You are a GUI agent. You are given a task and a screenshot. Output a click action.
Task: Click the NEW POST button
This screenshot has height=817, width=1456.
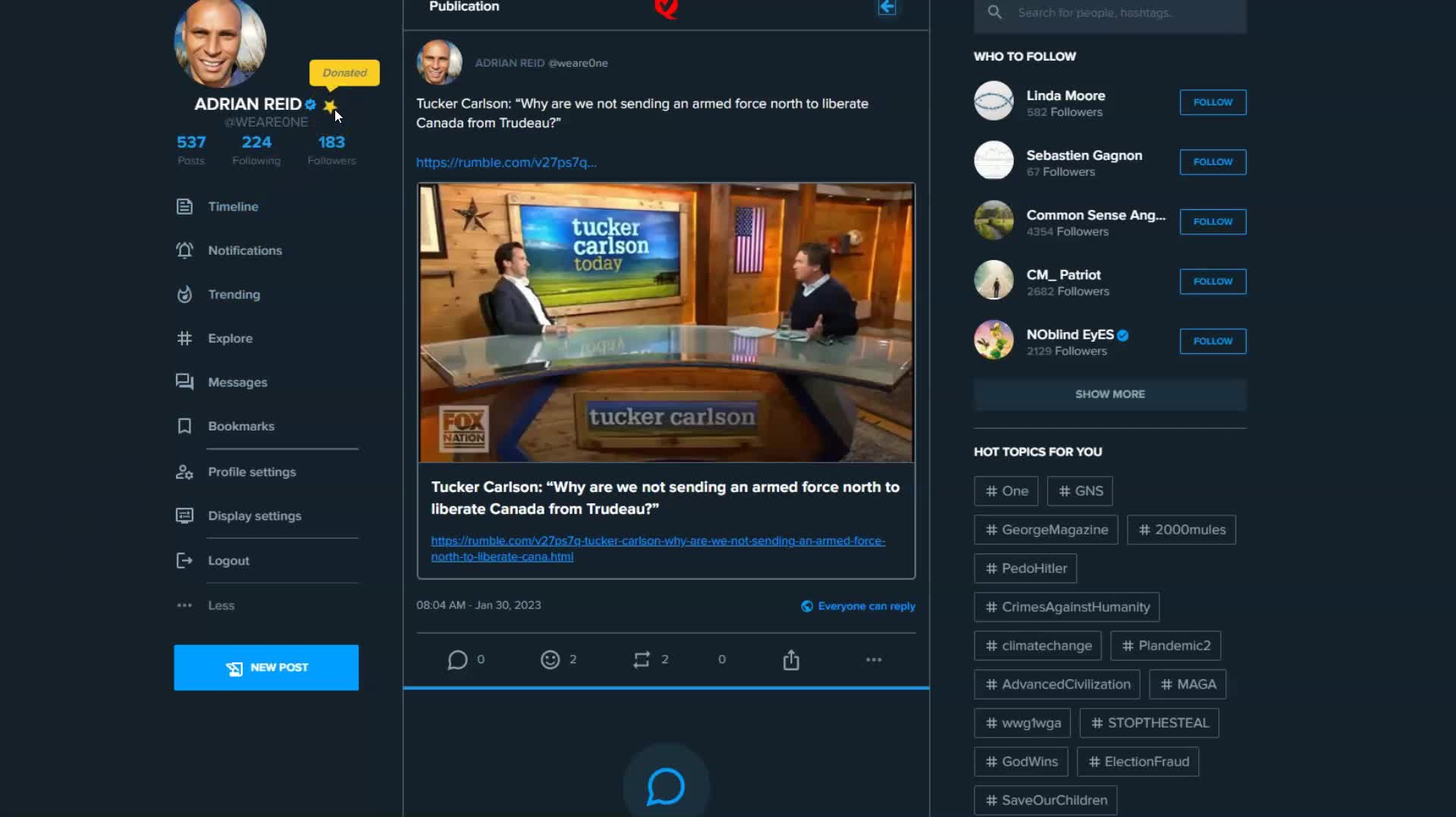pyautogui.click(x=266, y=668)
